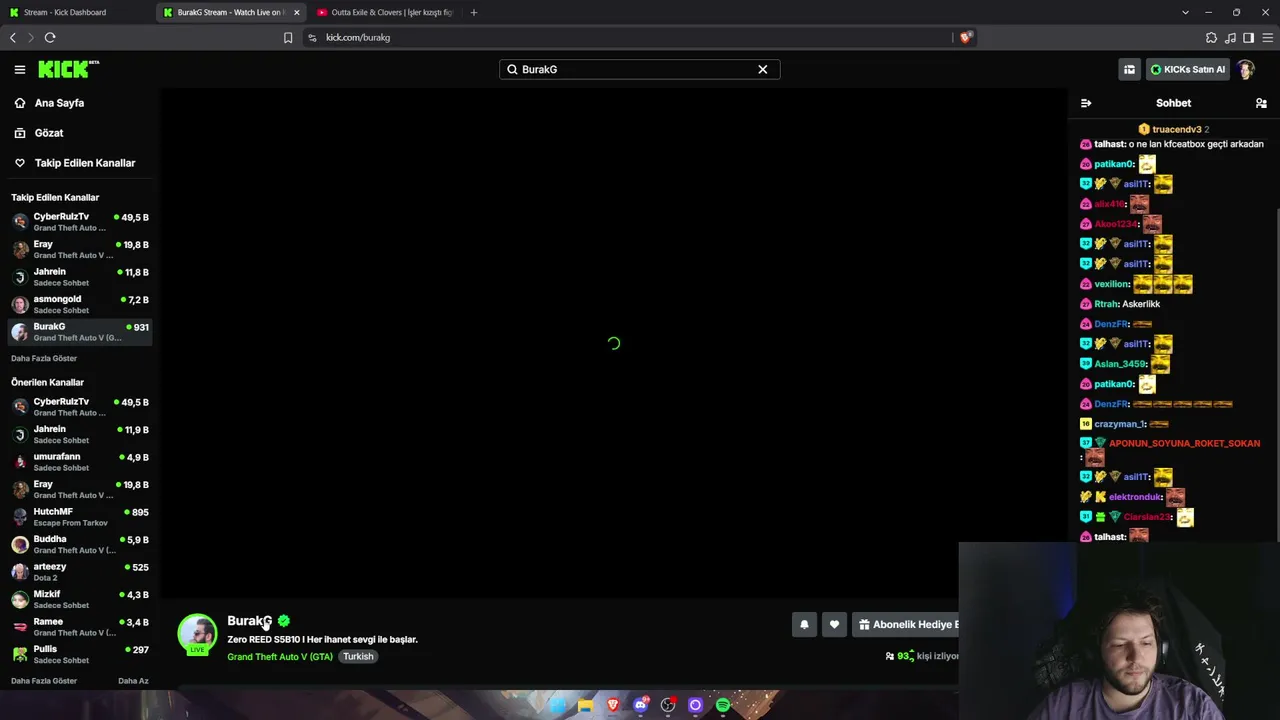Open the Kick hamburger sidebar menu
The image size is (1280, 720).
coord(19,69)
